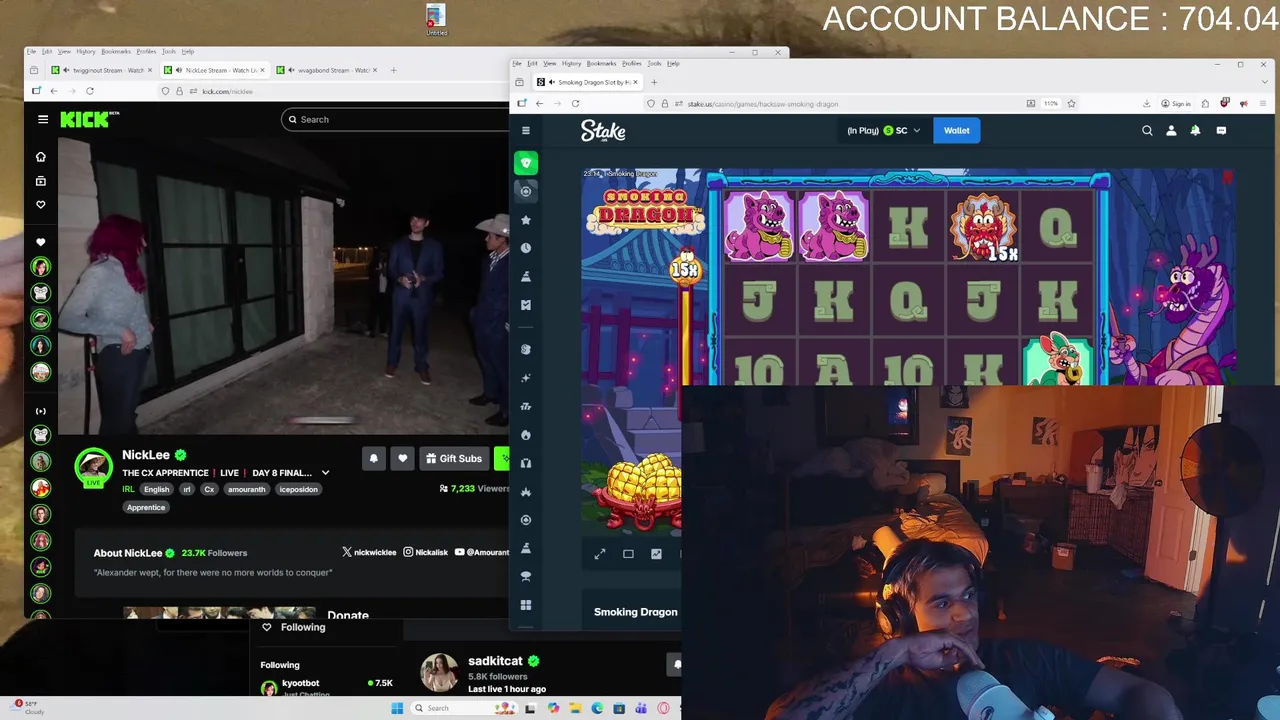Open new tab in Kick browser window
Screen dimensions: 1280x720
(x=393, y=70)
